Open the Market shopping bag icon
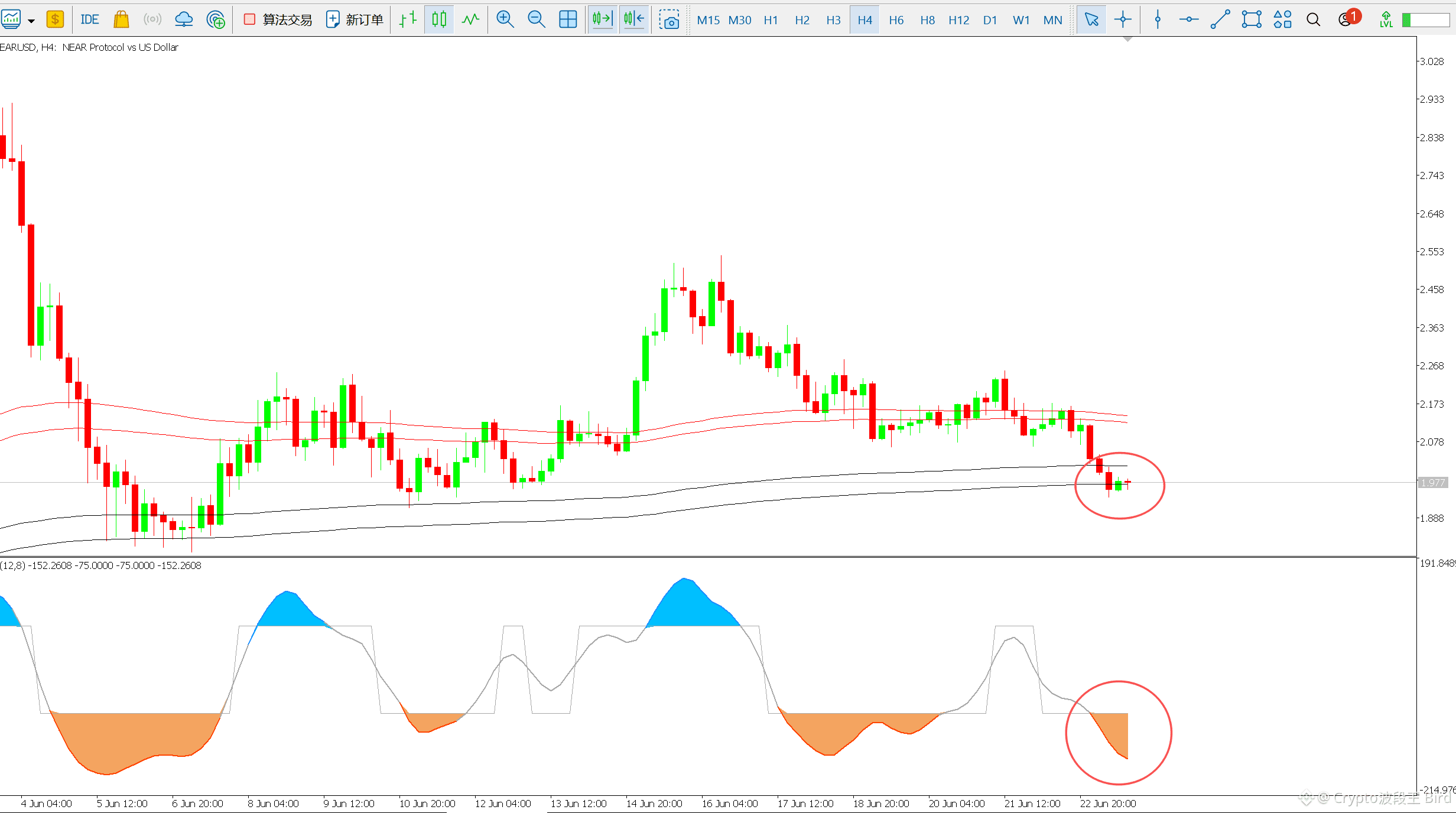Image resolution: width=1456 pixels, height=813 pixels. pyautogui.click(x=121, y=19)
